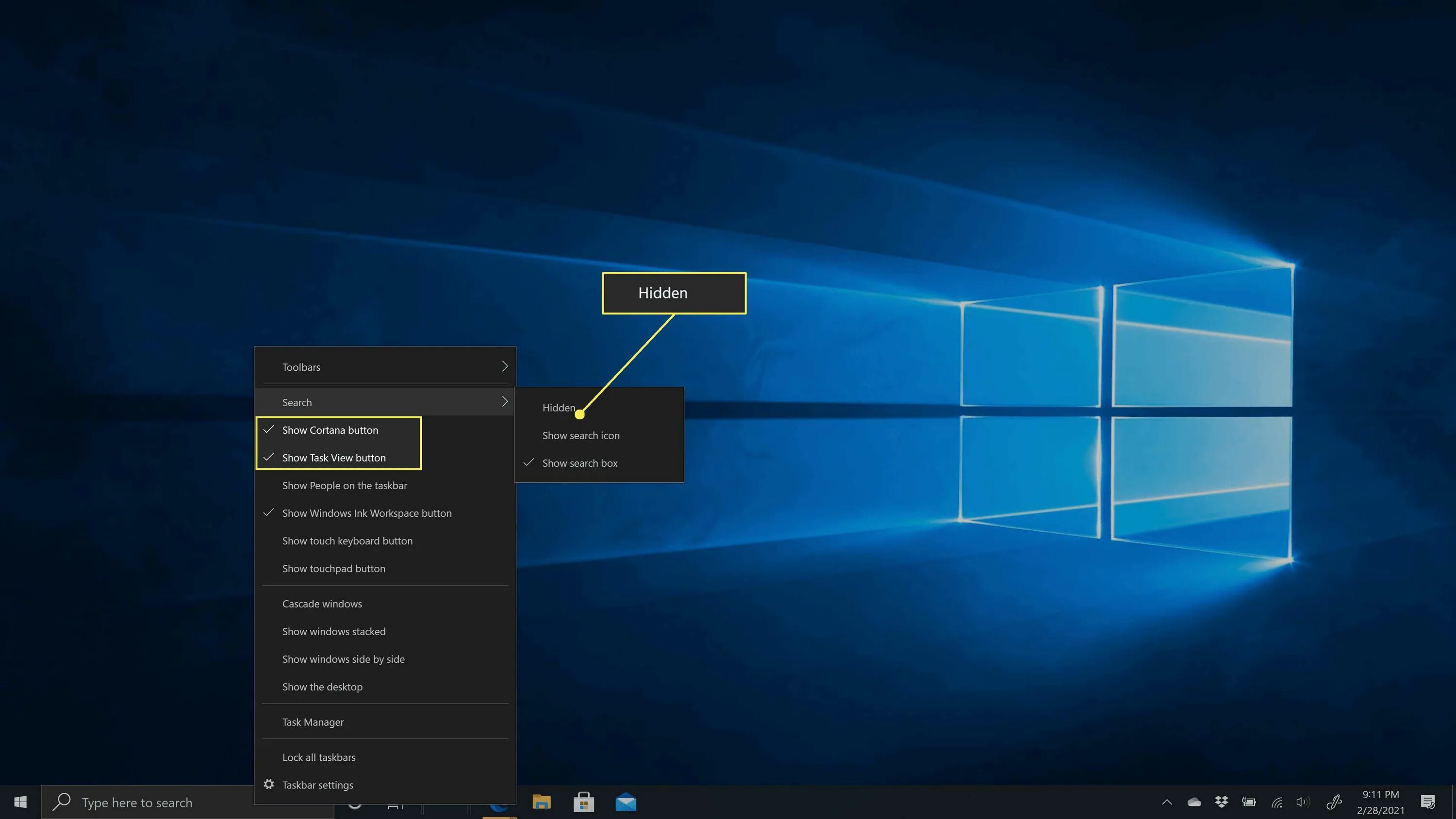Viewport: 1456px width, 819px height.
Task: Launch Microsoft Store from the taskbar
Action: point(583,802)
